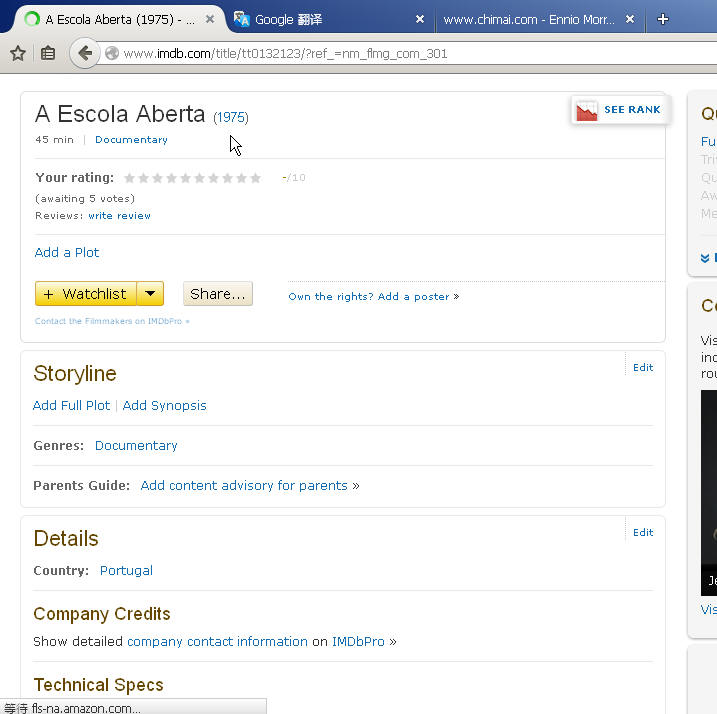Screen dimensions: 717x714
Task: Click the Add a Plot link
Action: tap(67, 252)
